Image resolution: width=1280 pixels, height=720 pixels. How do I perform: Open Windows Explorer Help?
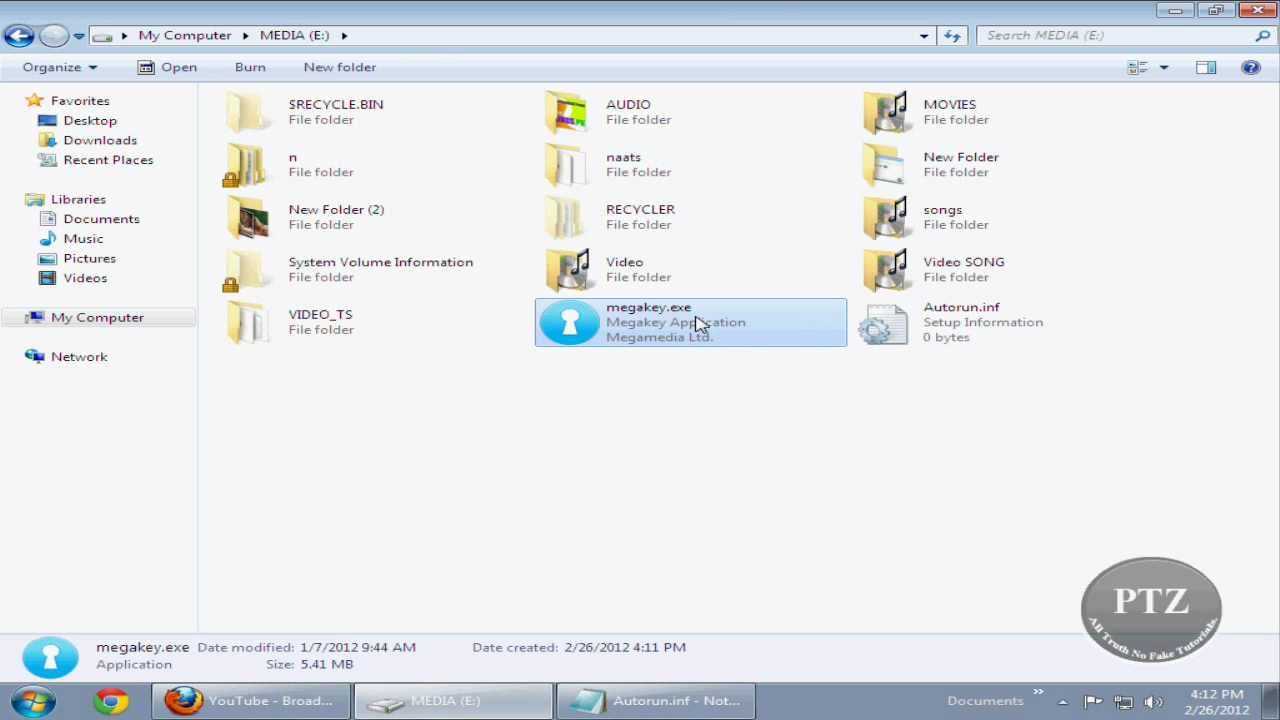(x=1250, y=67)
